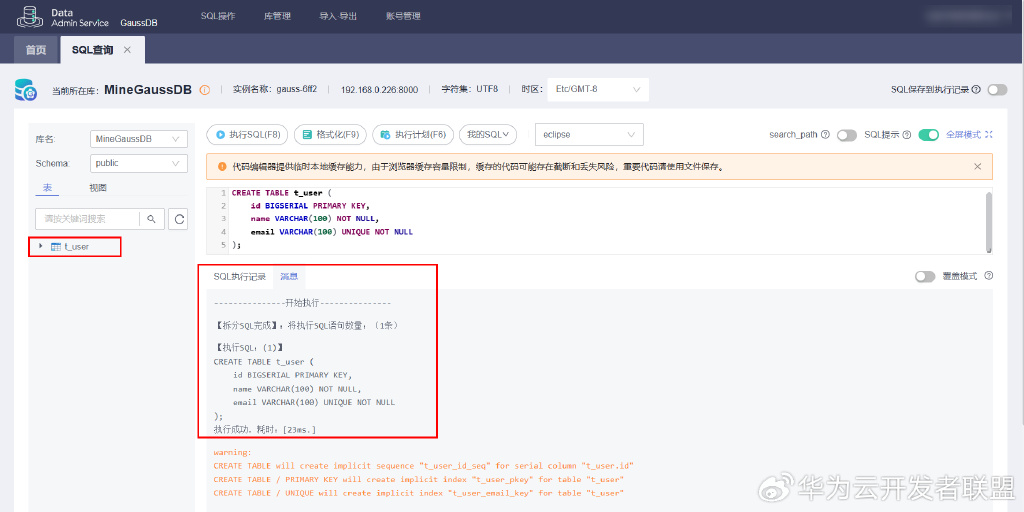Close the SQL查询 tab
Screen dimensions: 1024x512
[127, 50]
